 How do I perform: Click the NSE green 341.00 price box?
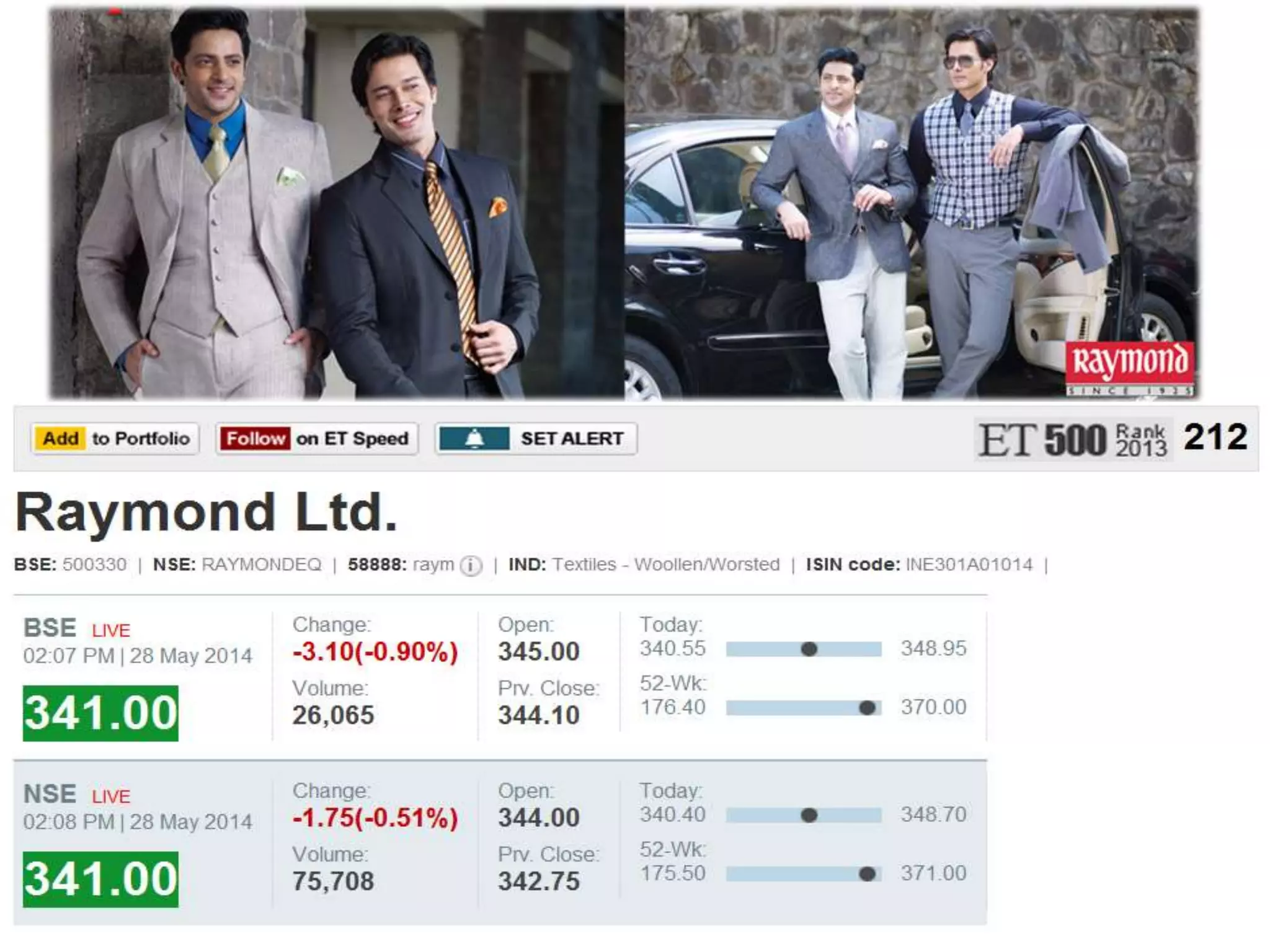coord(100,879)
